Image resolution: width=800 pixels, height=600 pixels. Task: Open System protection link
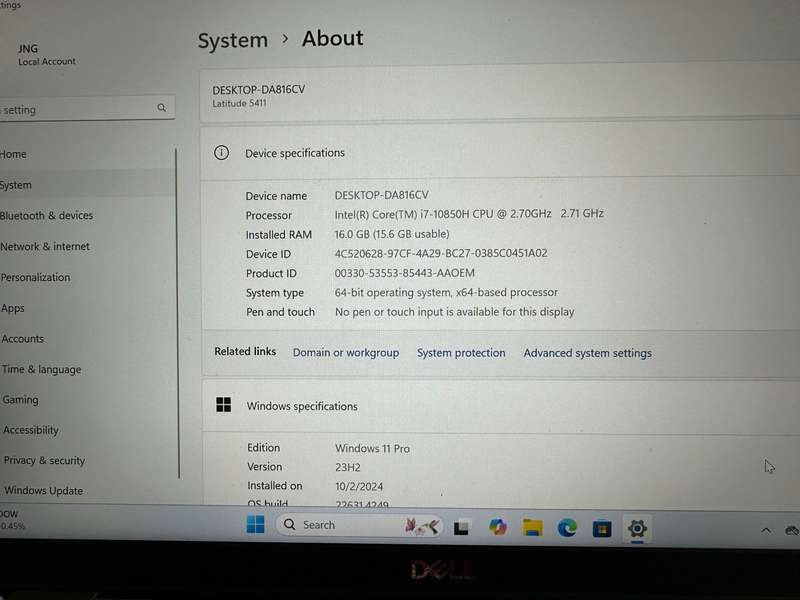click(x=461, y=353)
